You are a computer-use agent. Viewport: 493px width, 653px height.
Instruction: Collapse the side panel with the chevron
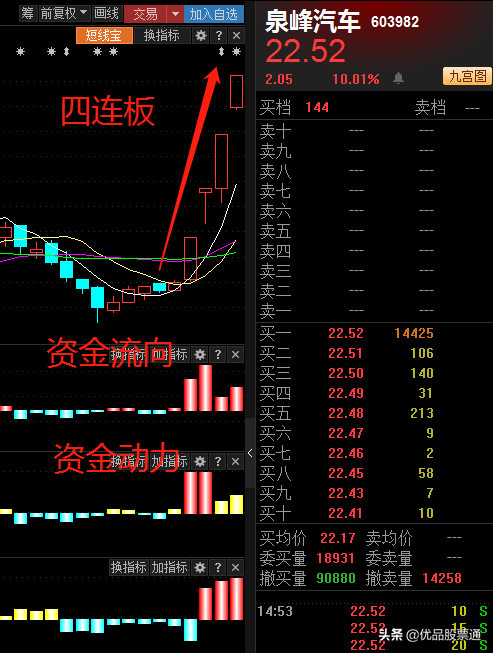(x=250, y=453)
